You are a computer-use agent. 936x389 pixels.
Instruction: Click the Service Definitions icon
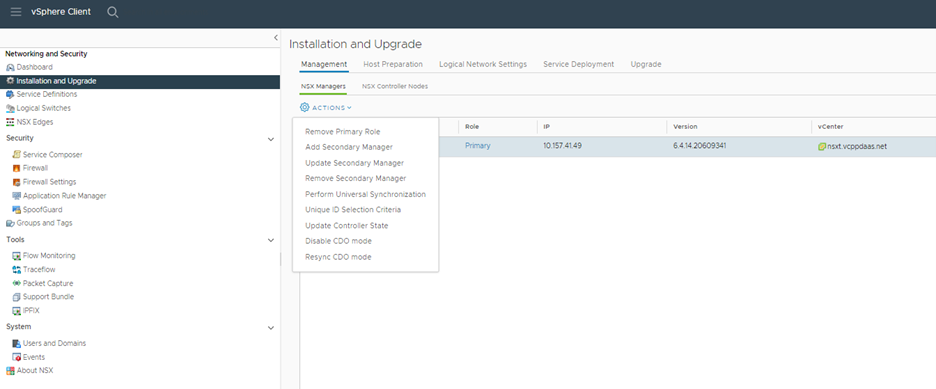pyautogui.click(x=10, y=94)
